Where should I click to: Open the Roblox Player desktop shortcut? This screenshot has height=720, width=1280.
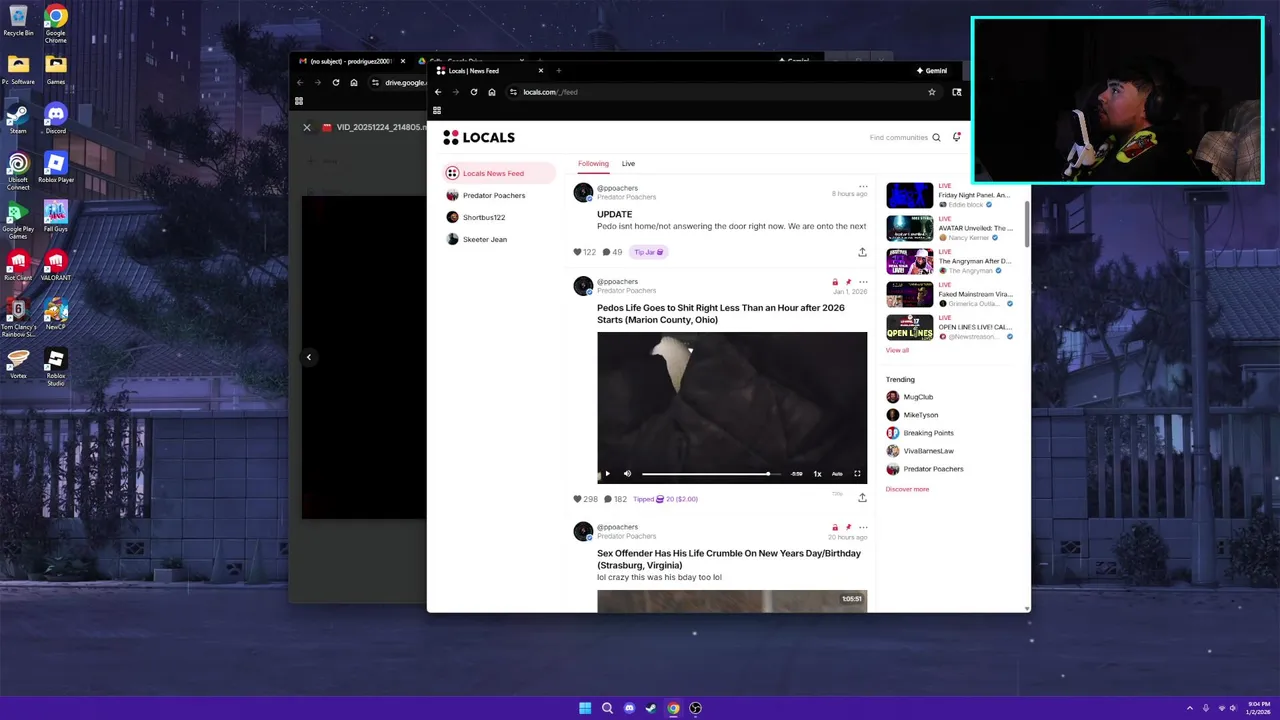coord(56,166)
